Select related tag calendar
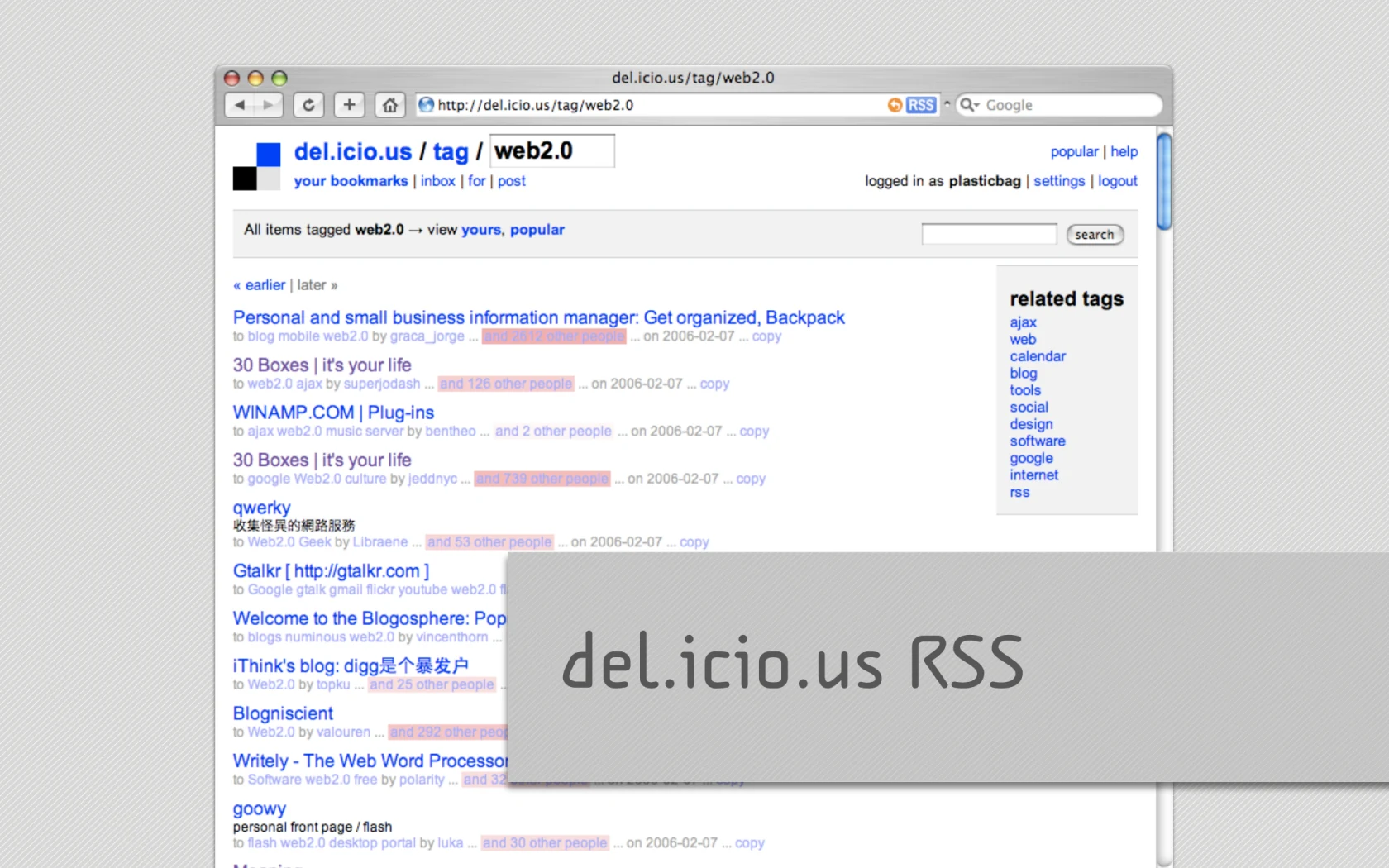This screenshot has height=868, width=1389. [1038, 356]
